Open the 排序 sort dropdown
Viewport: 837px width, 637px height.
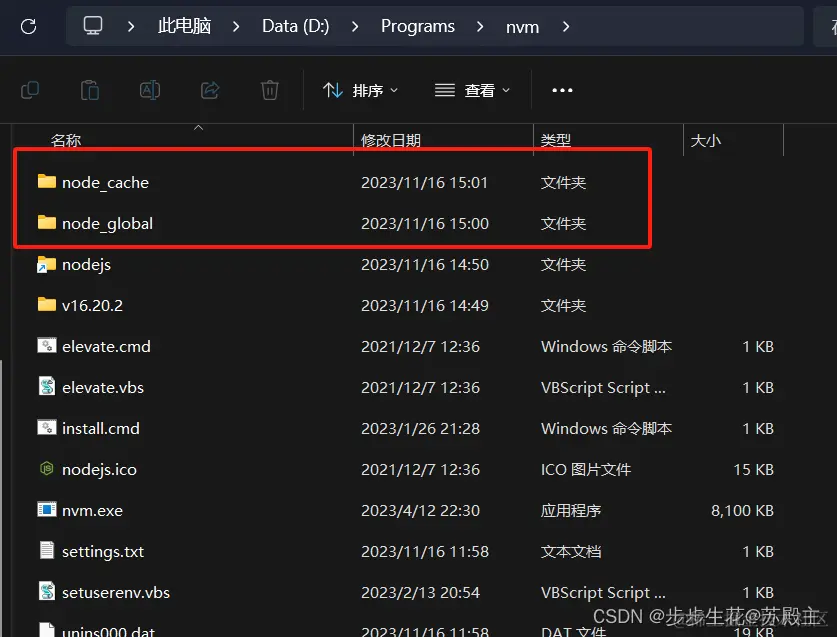[x=361, y=90]
